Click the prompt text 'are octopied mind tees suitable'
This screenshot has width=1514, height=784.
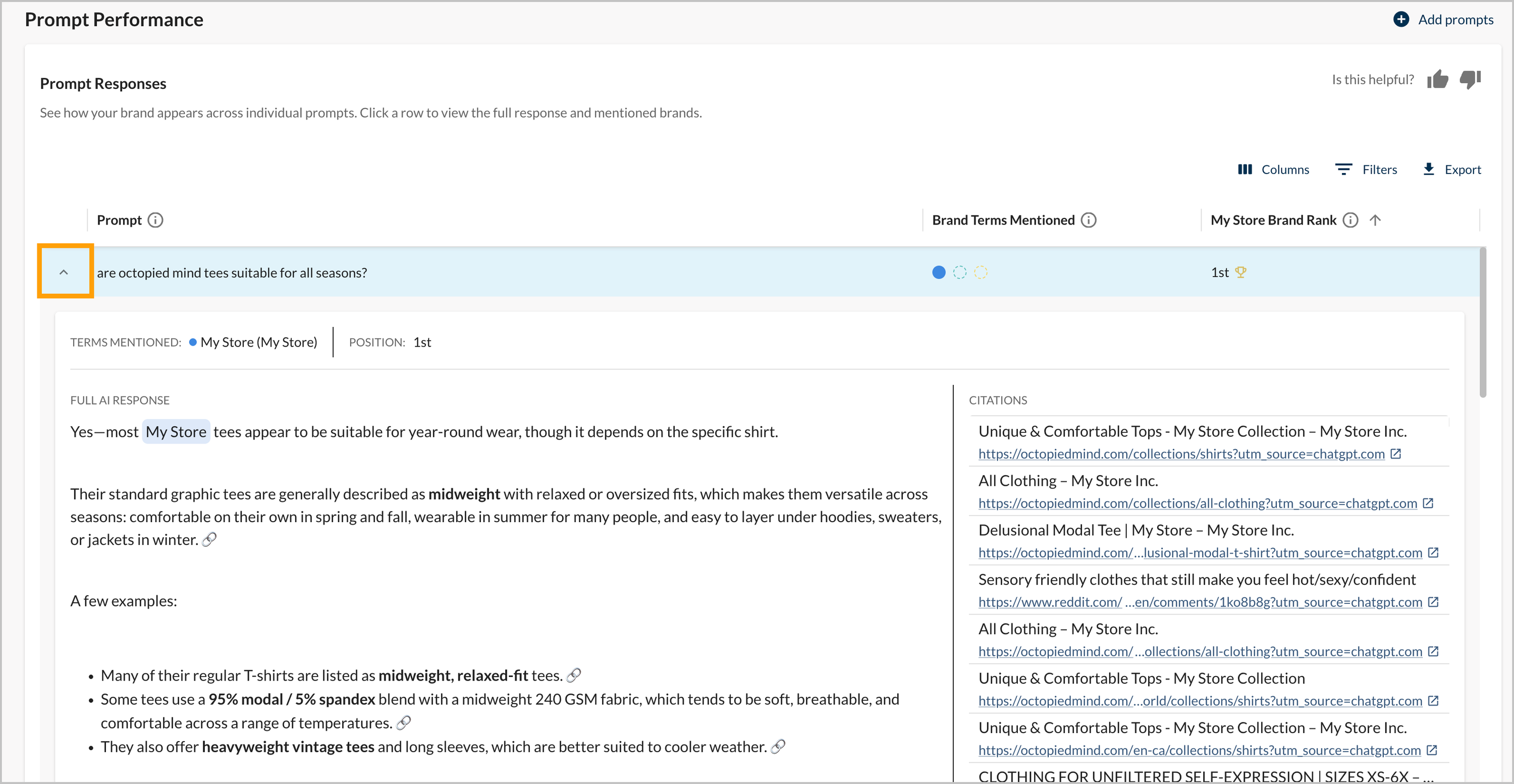[232, 273]
